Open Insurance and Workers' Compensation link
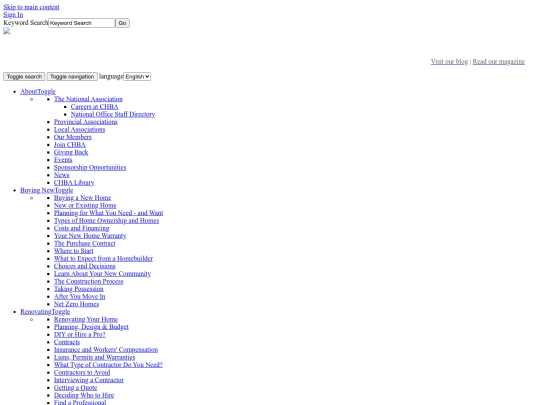This screenshot has height=405, width=540. pos(106,350)
